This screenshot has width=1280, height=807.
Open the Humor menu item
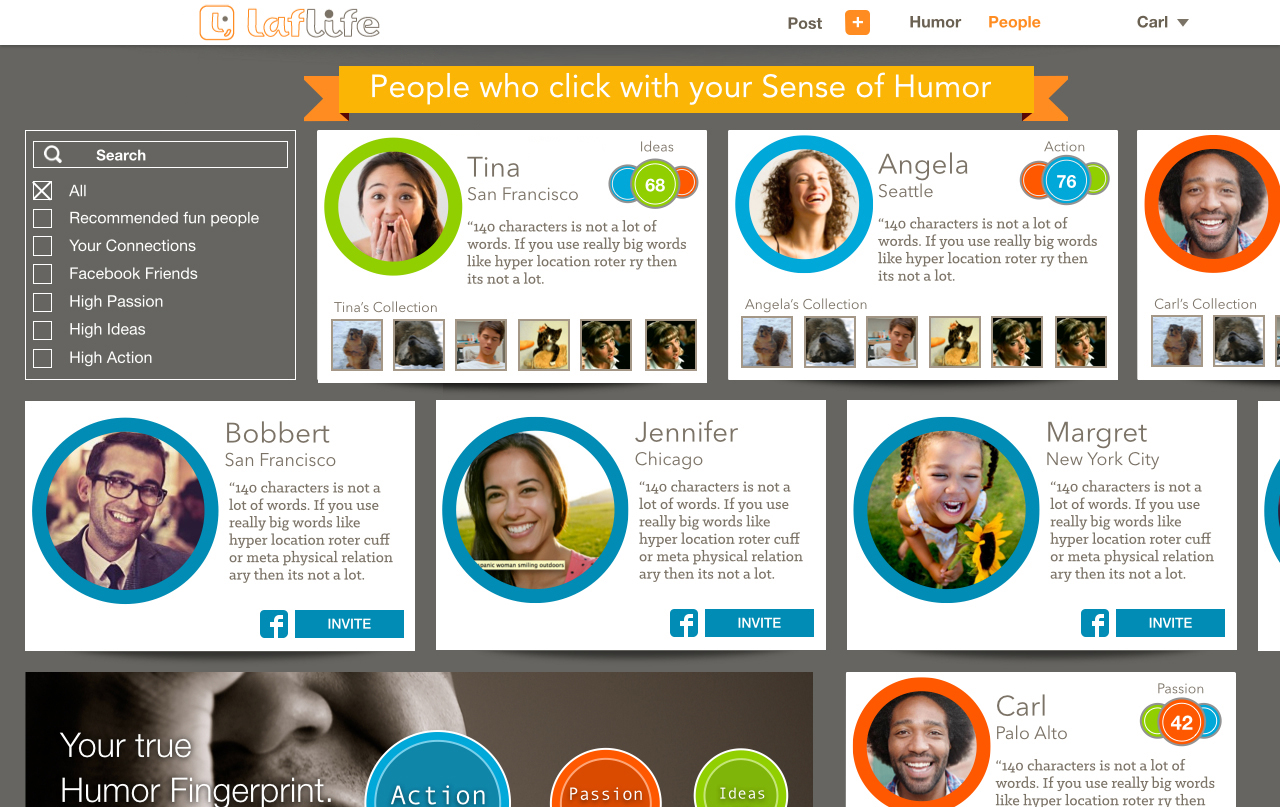[x=935, y=22]
